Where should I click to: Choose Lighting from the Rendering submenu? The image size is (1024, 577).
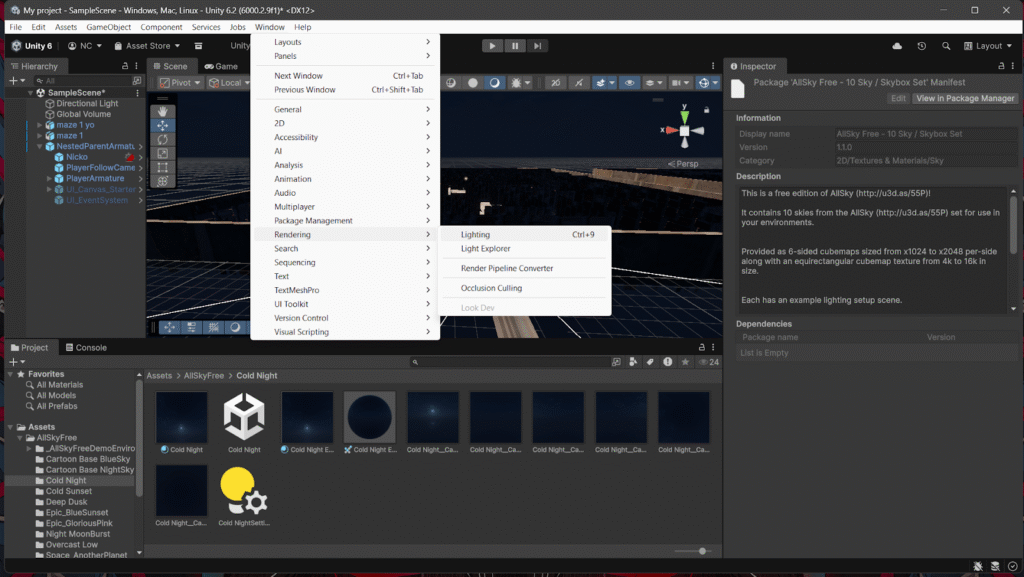coord(475,235)
